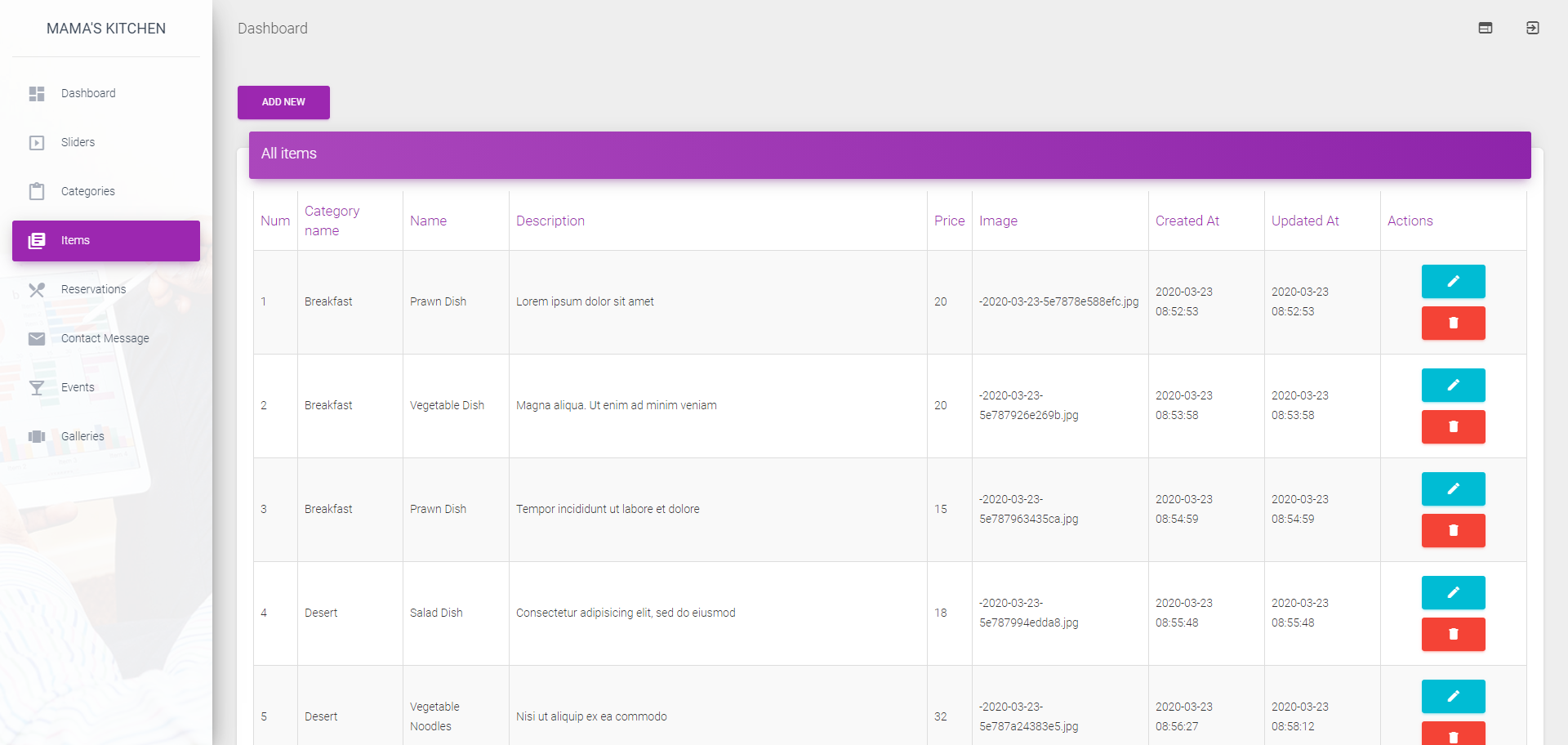Go to Sliders in the sidebar
Viewport: 1568px width, 745px height.
(78, 143)
